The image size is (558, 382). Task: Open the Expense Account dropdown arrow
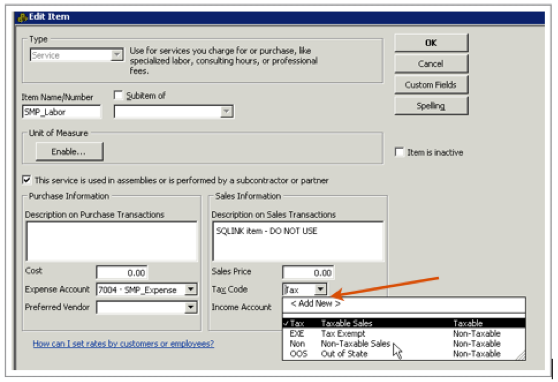coord(191,289)
